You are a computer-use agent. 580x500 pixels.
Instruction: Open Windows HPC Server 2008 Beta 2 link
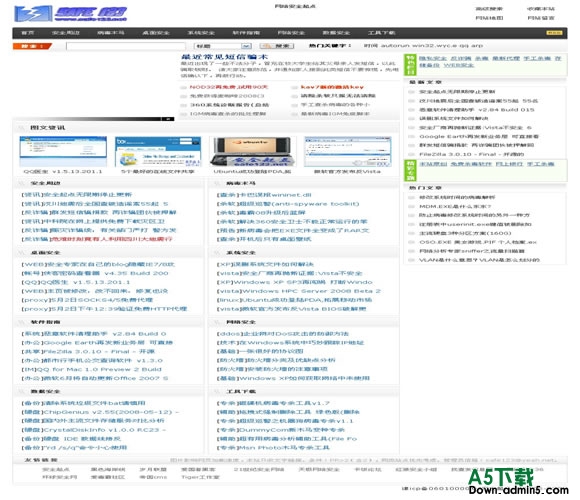pos(299,291)
